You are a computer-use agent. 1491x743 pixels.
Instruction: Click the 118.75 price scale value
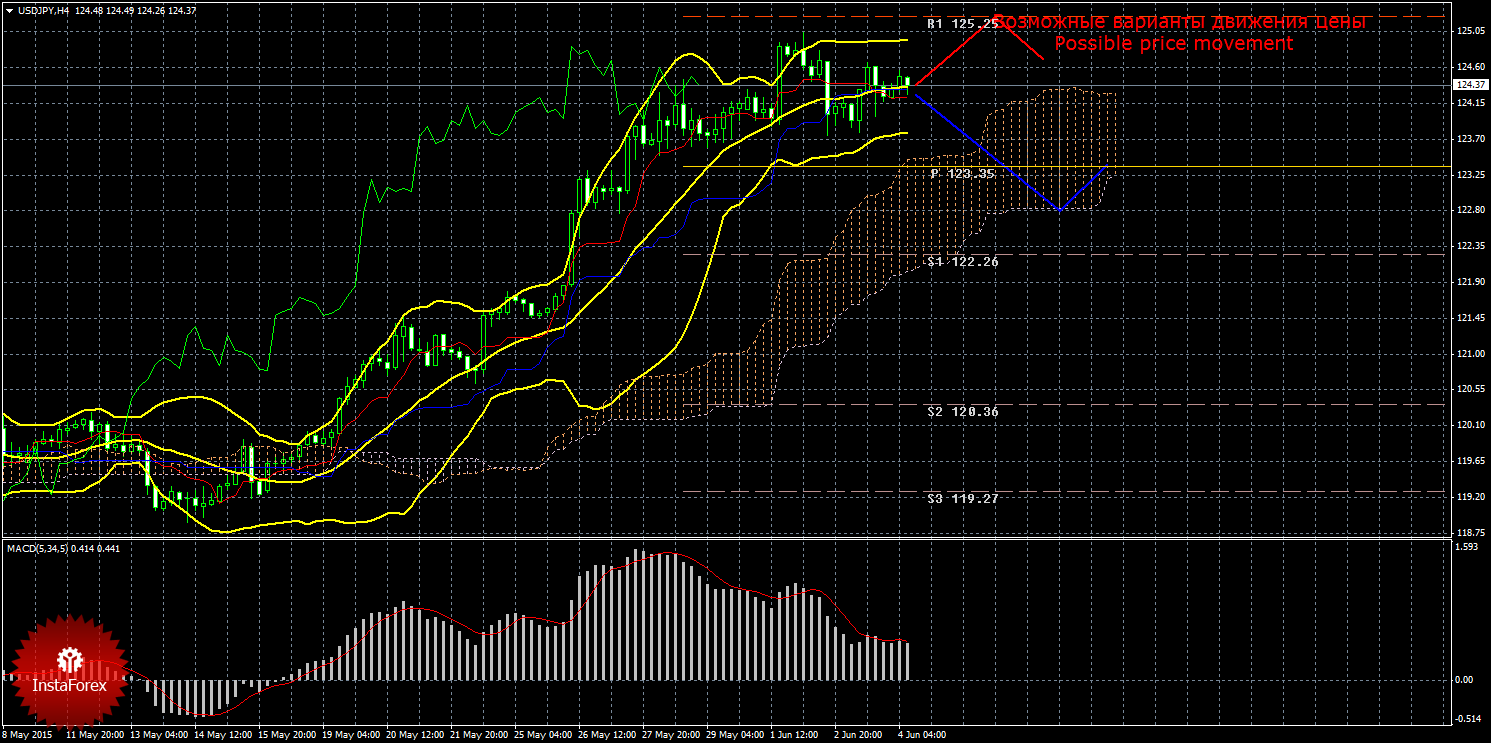click(x=1470, y=533)
